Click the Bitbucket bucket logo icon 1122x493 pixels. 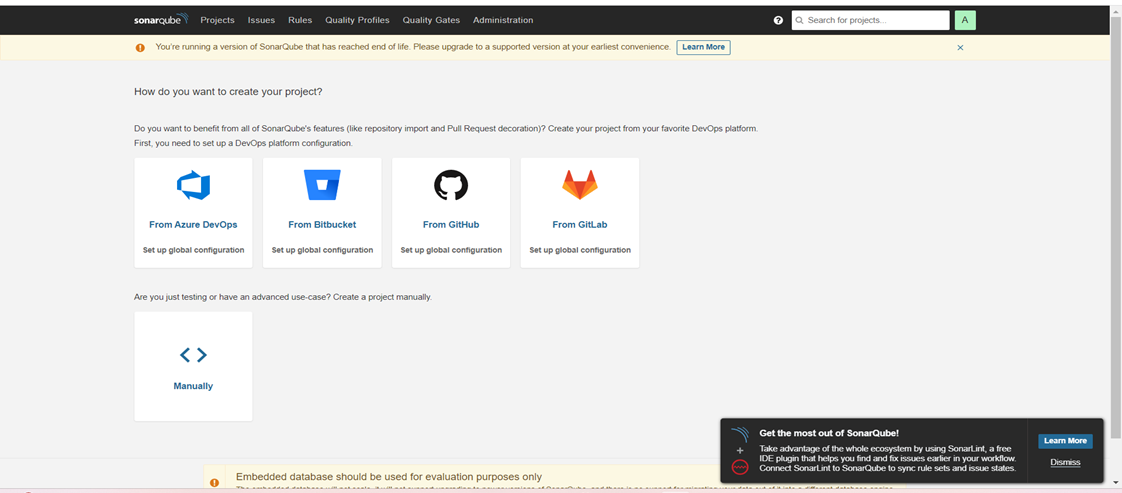tap(322, 185)
